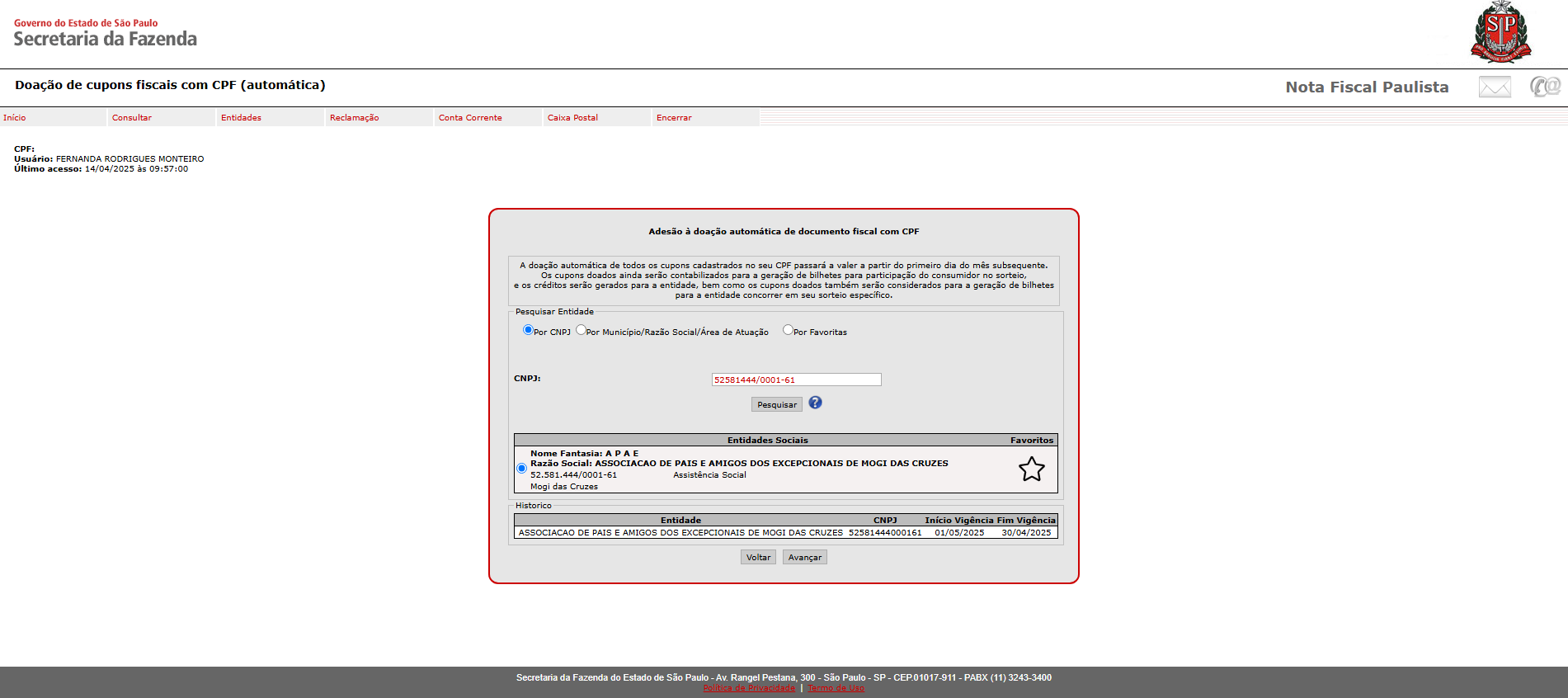Select search by Município/Razão Social option
The image size is (1568, 698).
[x=581, y=330]
